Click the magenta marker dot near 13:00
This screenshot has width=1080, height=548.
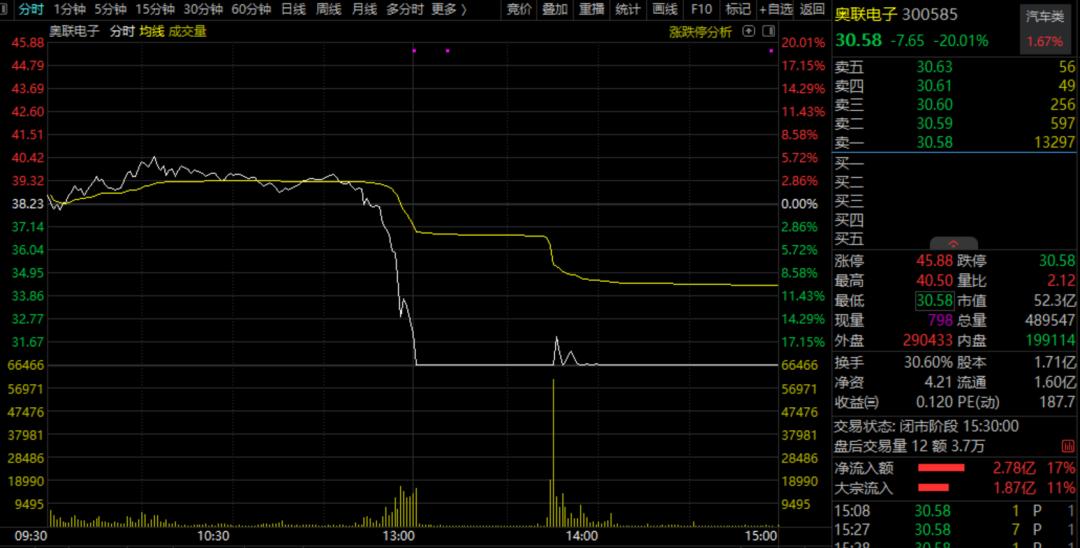click(414, 50)
